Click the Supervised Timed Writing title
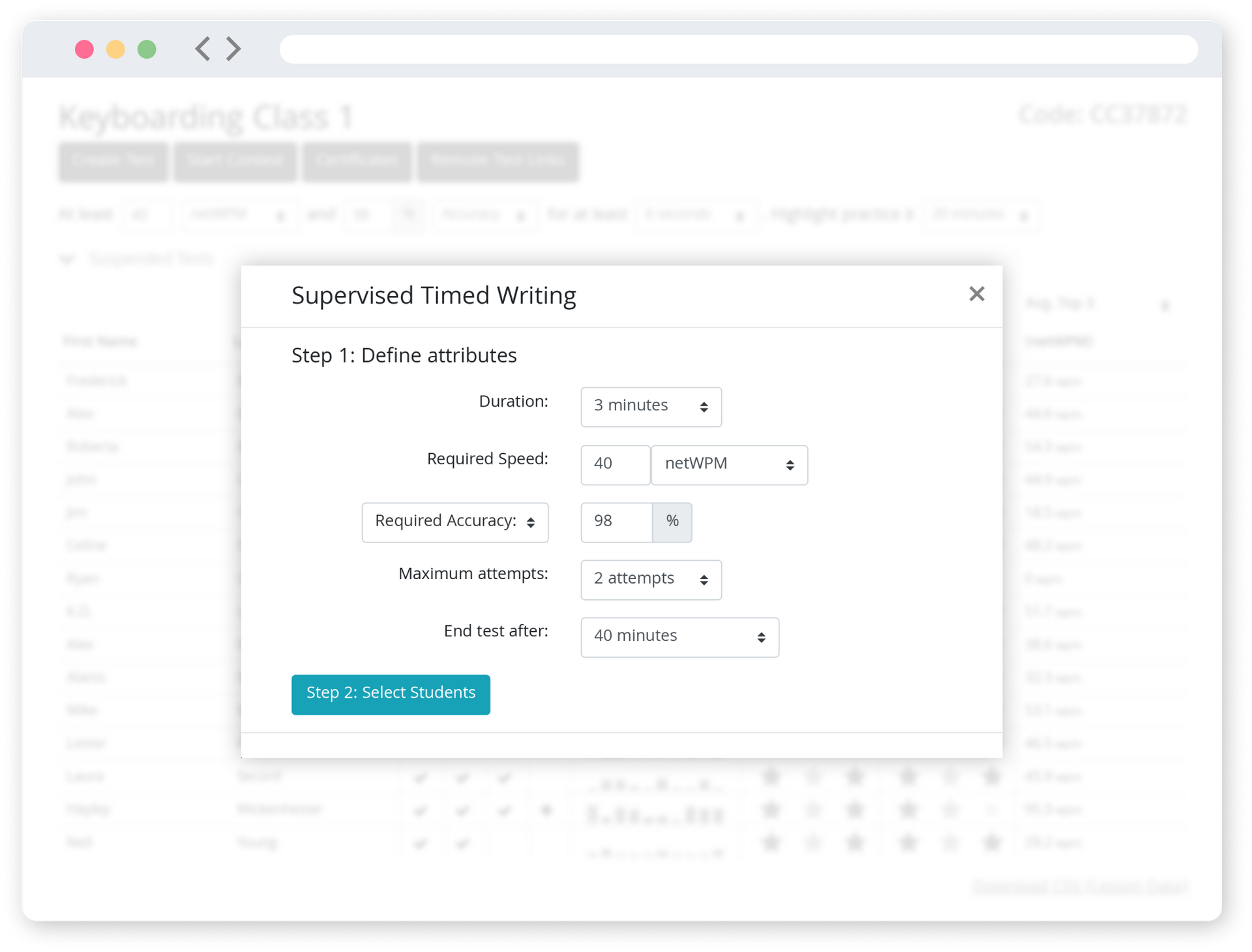The image size is (1252, 952). pyautogui.click(x=434, y=295)
